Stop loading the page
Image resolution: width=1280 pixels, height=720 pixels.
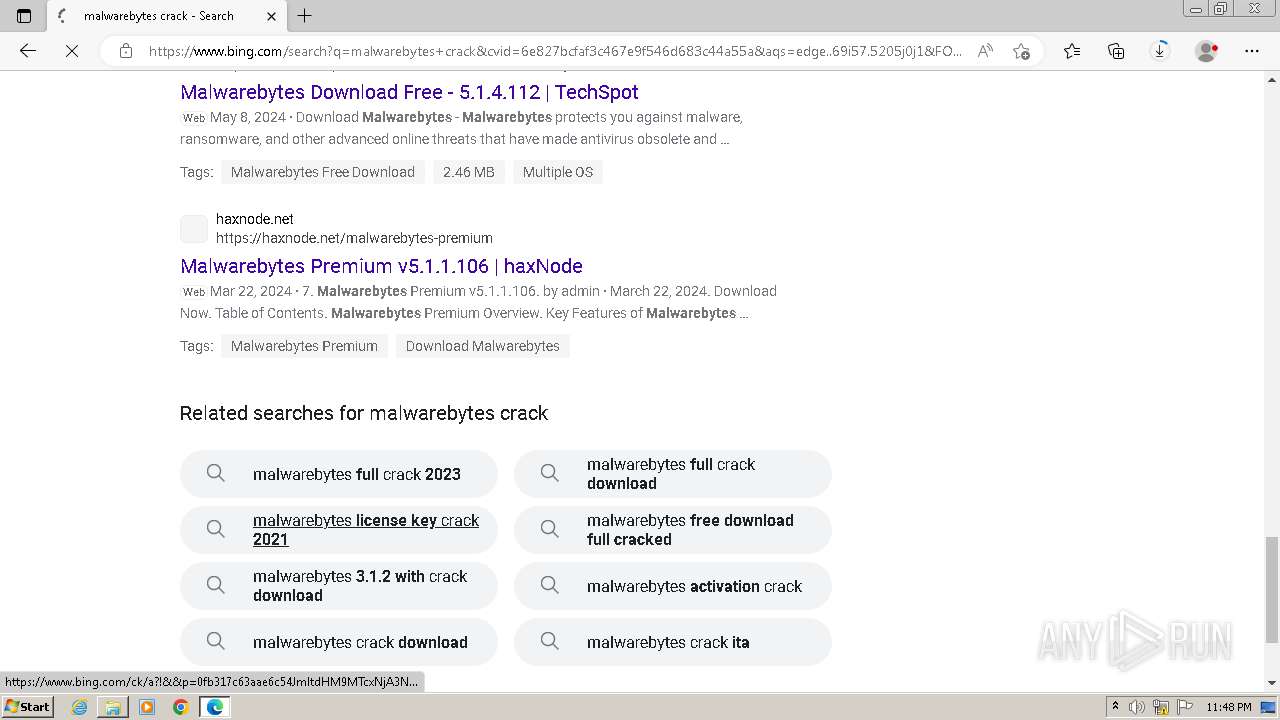click(72, 51)
